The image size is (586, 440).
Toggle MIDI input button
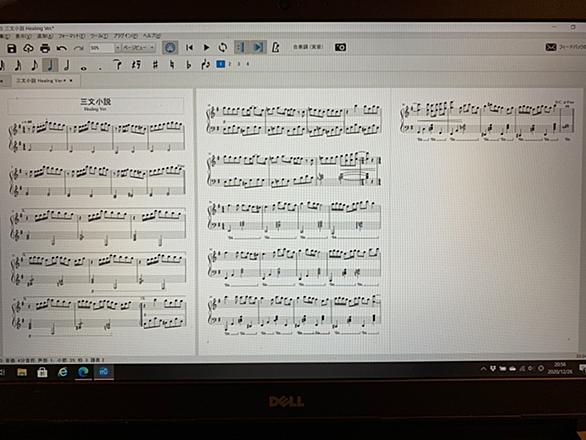pyautogui.click(x=170, y=47)
